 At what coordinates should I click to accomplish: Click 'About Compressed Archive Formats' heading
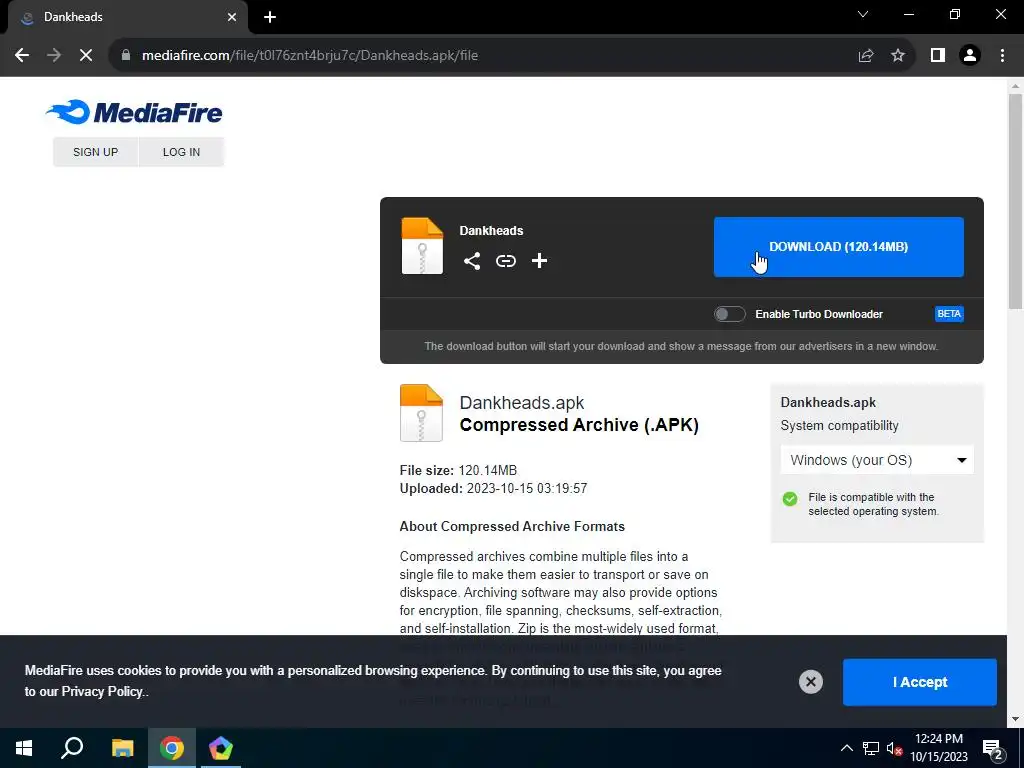[512, 526]
